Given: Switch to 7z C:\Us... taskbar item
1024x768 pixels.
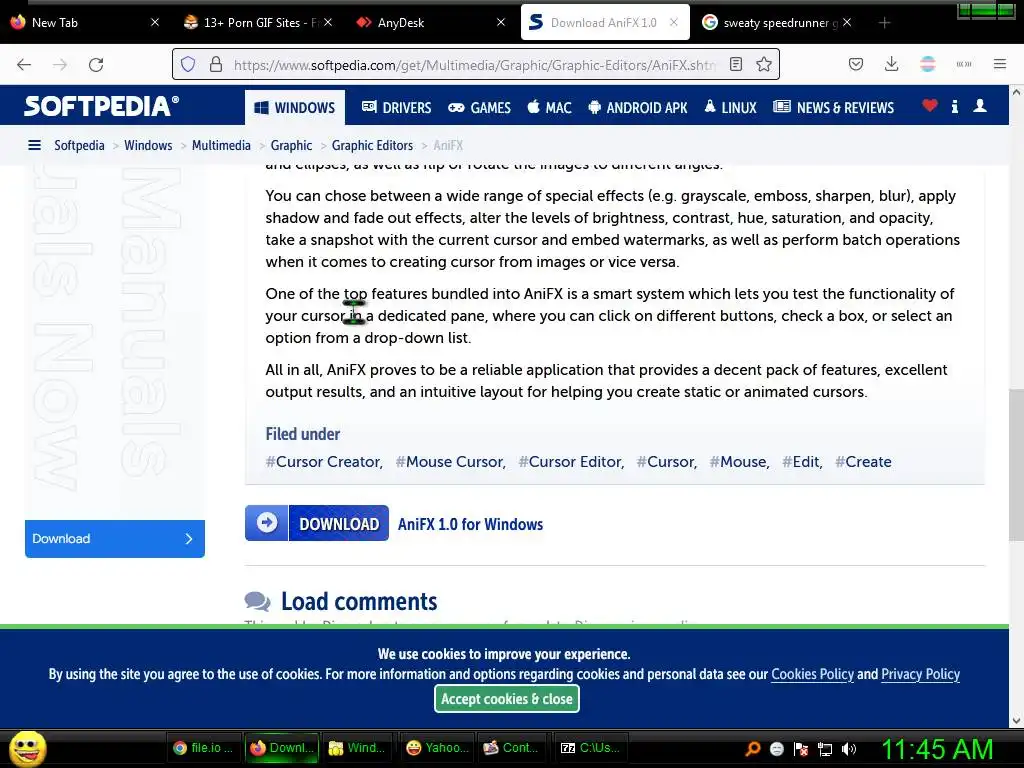Looking at the screenshot, I should tap(592, 748).
